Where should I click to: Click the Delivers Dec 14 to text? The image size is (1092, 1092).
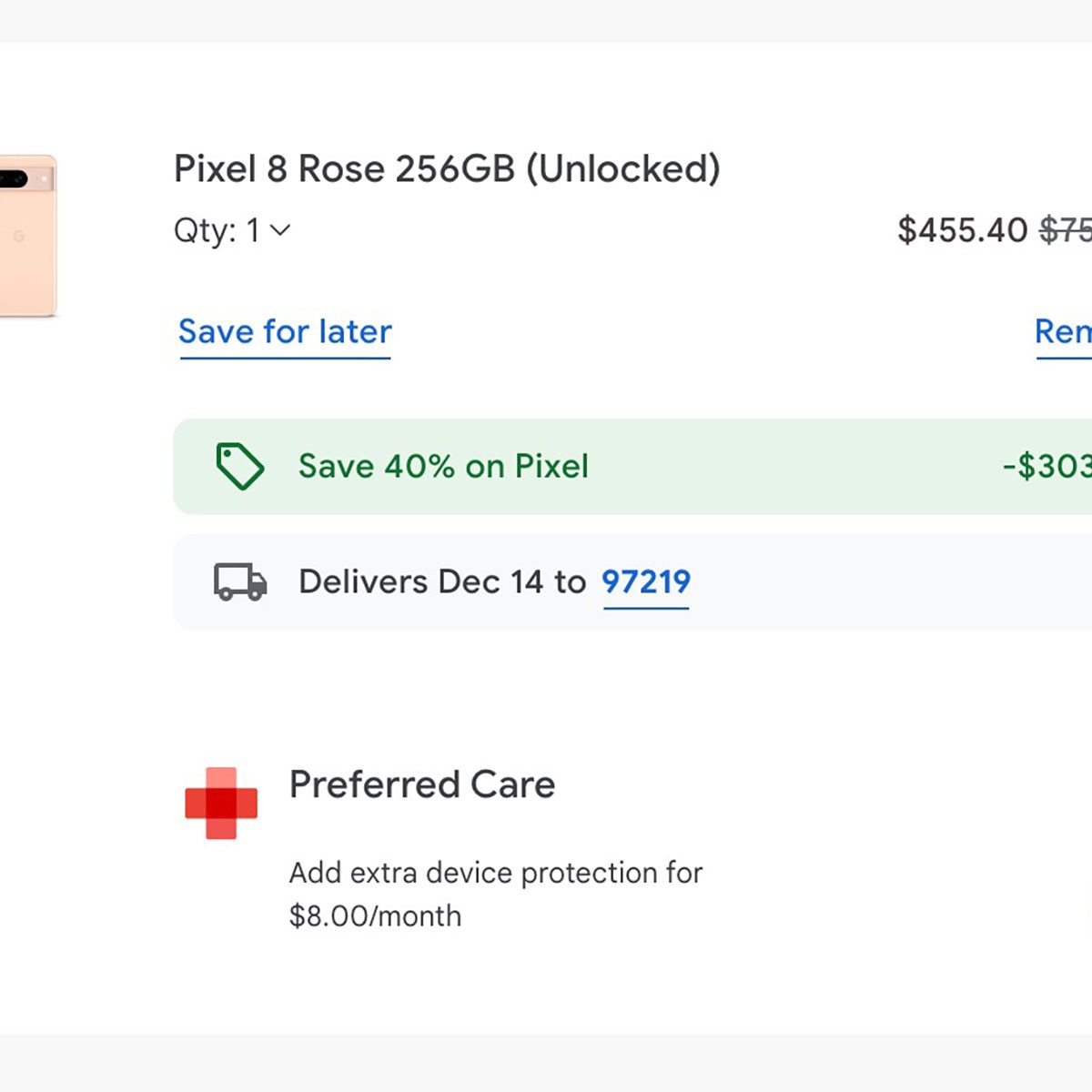[442, 581]
